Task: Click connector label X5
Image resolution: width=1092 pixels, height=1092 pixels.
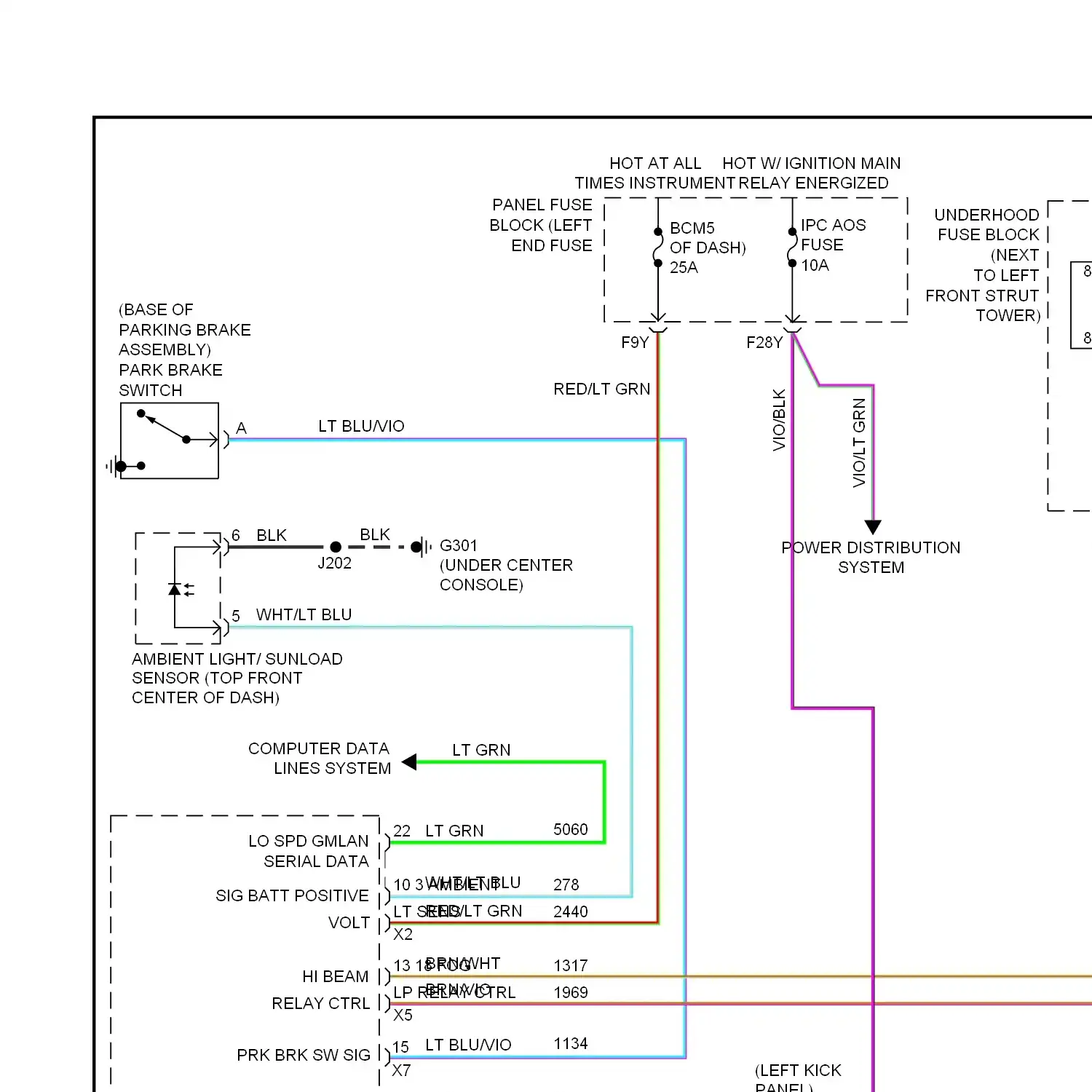Action: (403, 1015)
